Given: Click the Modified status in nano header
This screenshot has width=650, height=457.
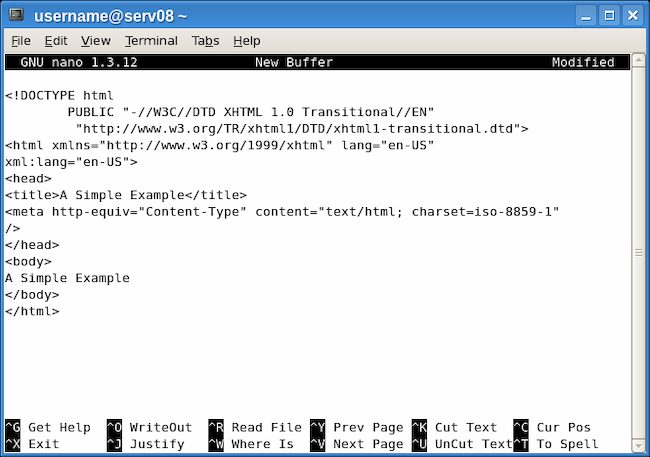Looking at the screenshot, I should pyautogui.click(x=582, y=62).
